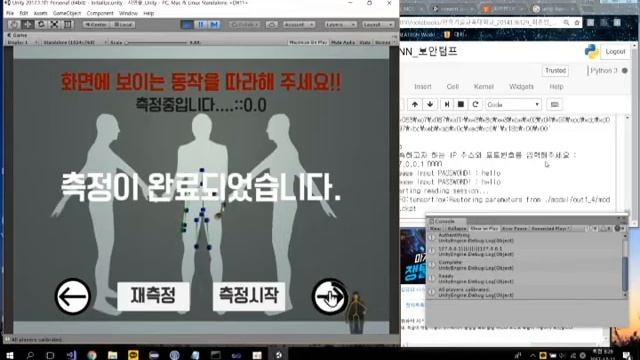Image resolution: width=640 pixels, height=360 pixels.
Task: Click the 측정시작 button
Action: click(249, 296)
